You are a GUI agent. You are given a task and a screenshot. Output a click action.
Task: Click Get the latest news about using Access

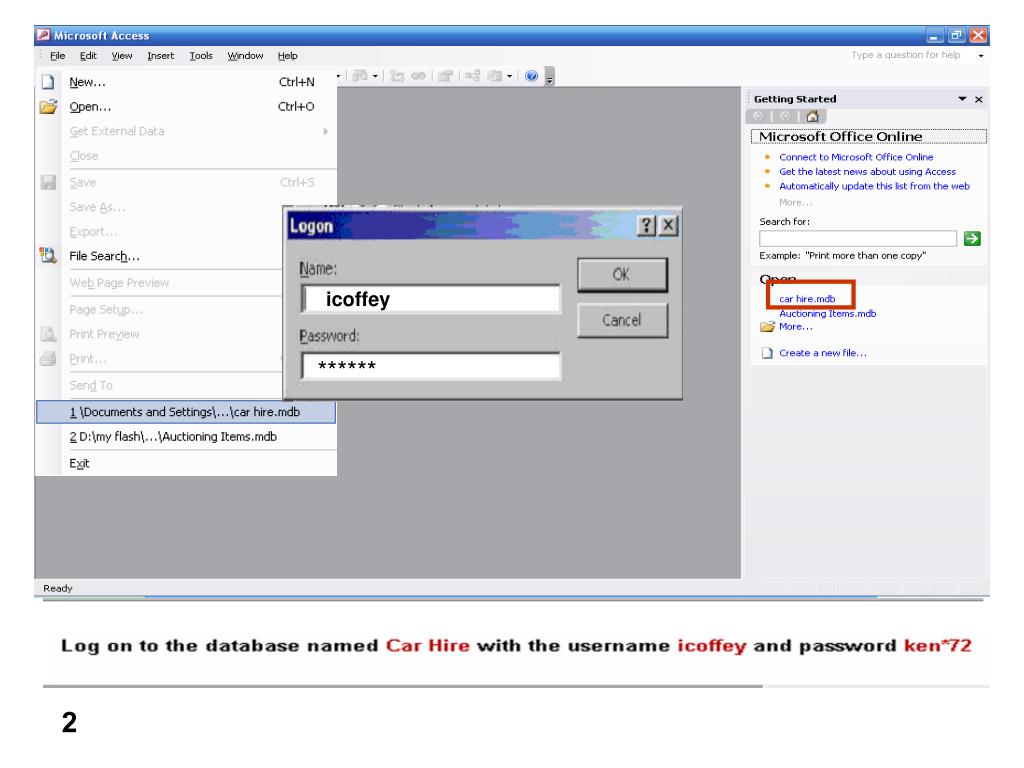click(x=867, y=172)
